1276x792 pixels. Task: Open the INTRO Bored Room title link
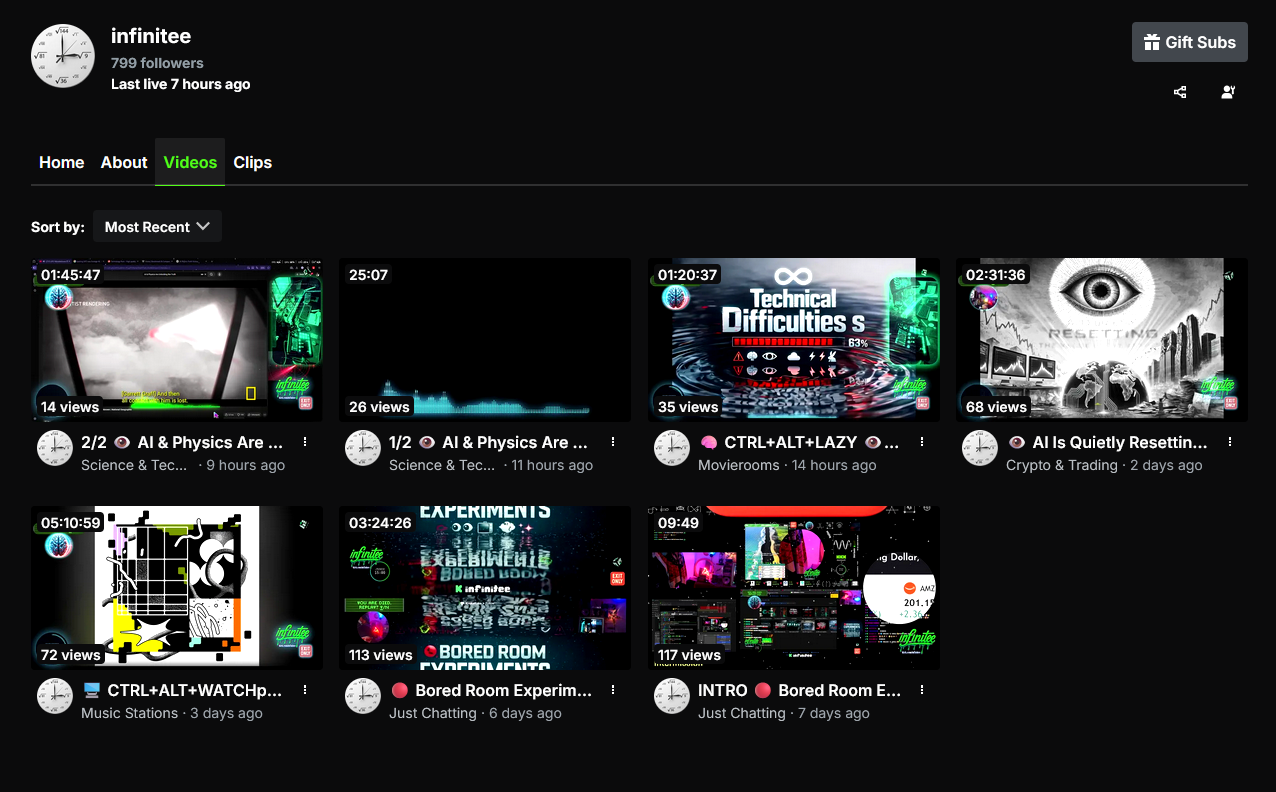point(800,690)
